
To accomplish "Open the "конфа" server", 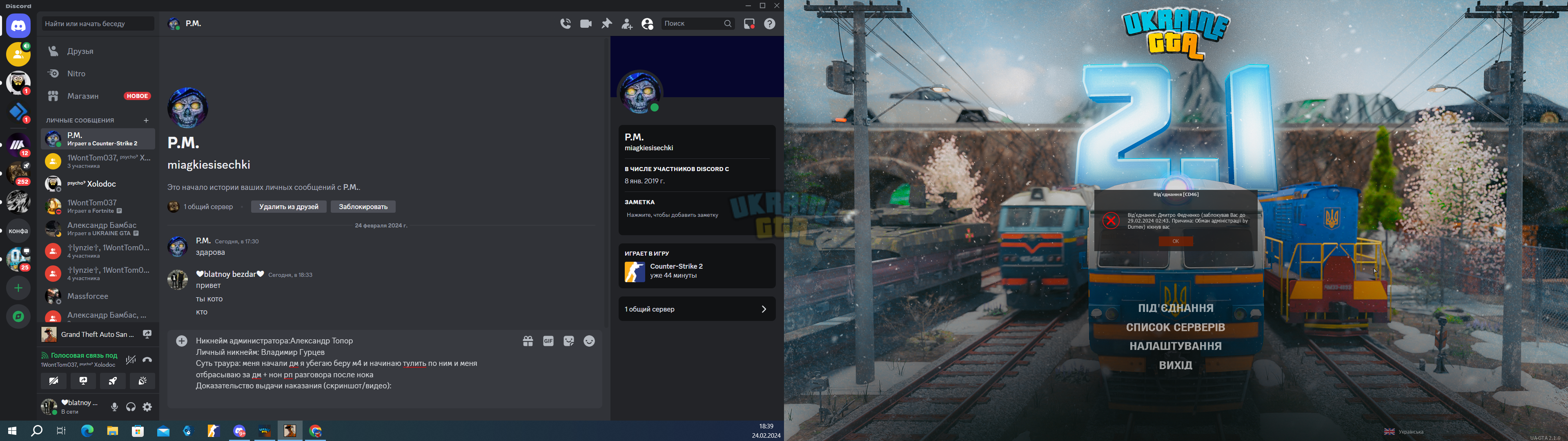I will click(x=18, y=231).
